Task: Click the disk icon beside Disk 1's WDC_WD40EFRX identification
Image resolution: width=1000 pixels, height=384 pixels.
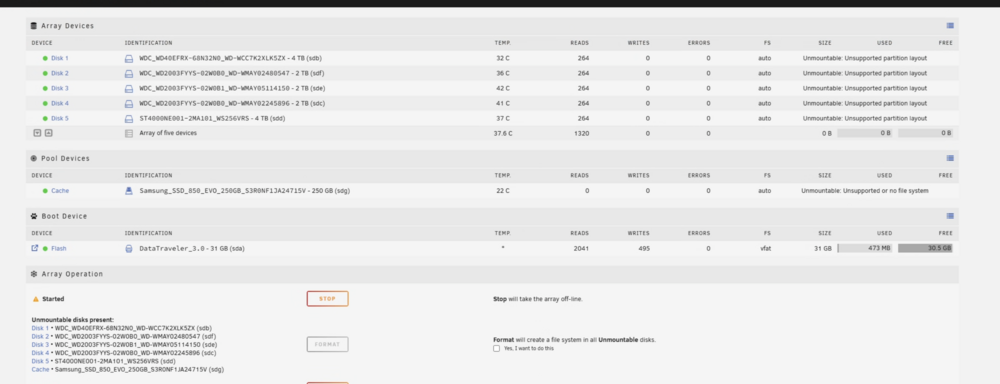Action: tap(128, 58)
